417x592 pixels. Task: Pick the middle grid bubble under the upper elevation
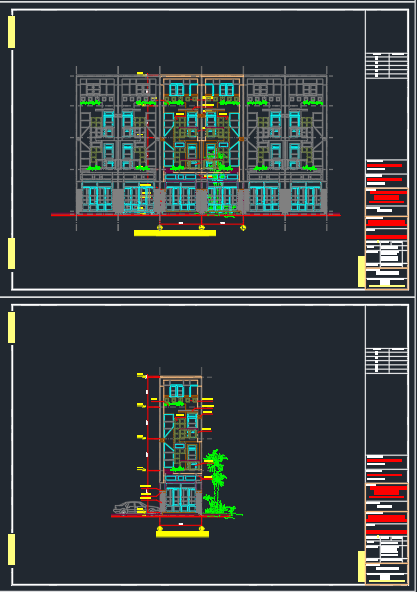pyautogui.click(x=201, y=227)
